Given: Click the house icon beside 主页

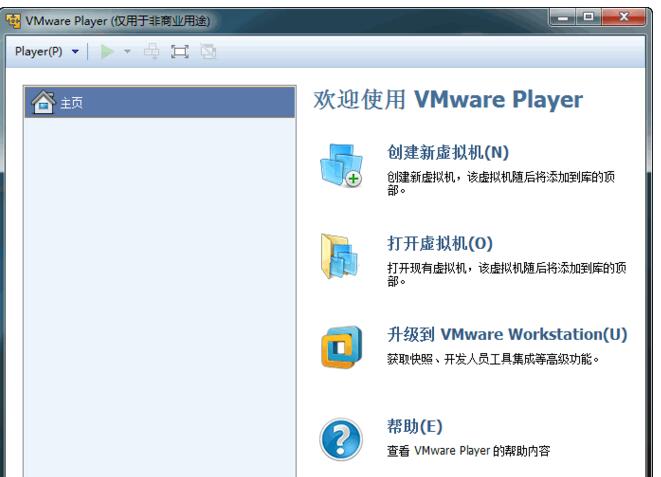Looking at the screenshot, I should pyautogui.click(x=44, y=102).
